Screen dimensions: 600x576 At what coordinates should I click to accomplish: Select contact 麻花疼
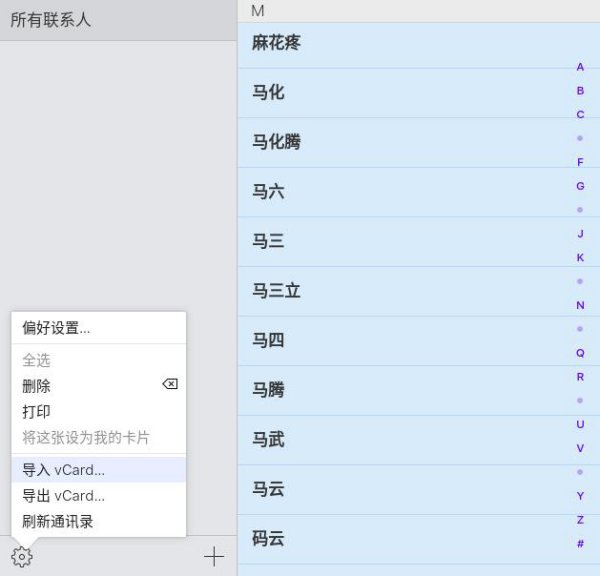pos(276,43)
